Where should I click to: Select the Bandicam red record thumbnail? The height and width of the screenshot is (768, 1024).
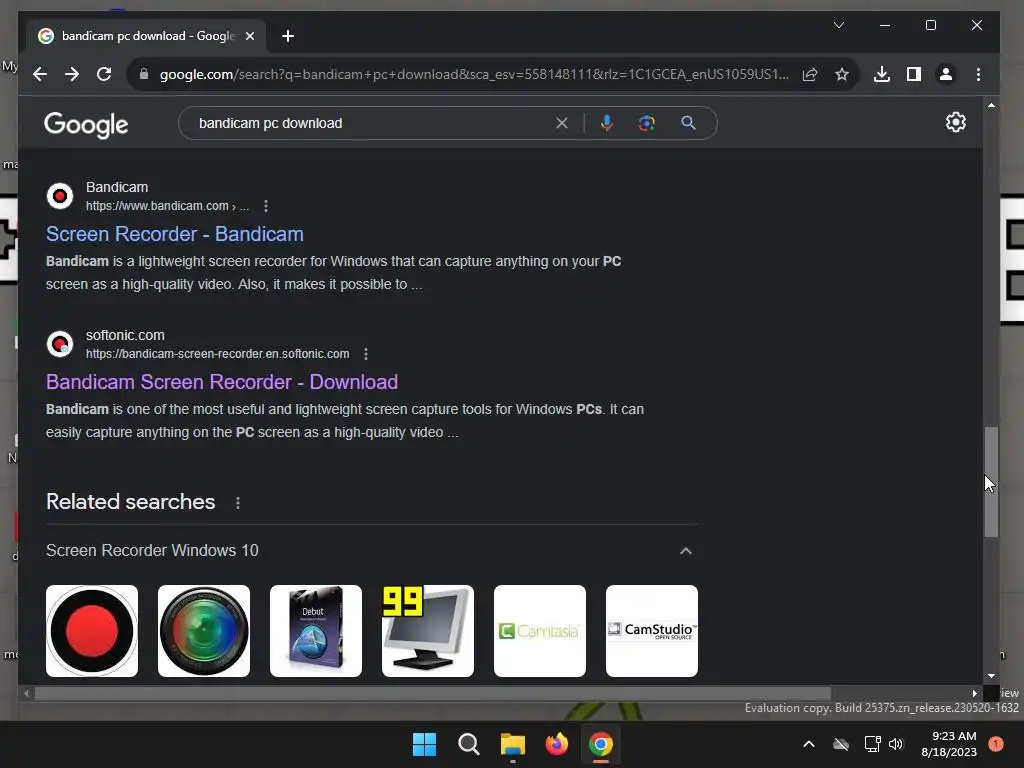[92, 631]
